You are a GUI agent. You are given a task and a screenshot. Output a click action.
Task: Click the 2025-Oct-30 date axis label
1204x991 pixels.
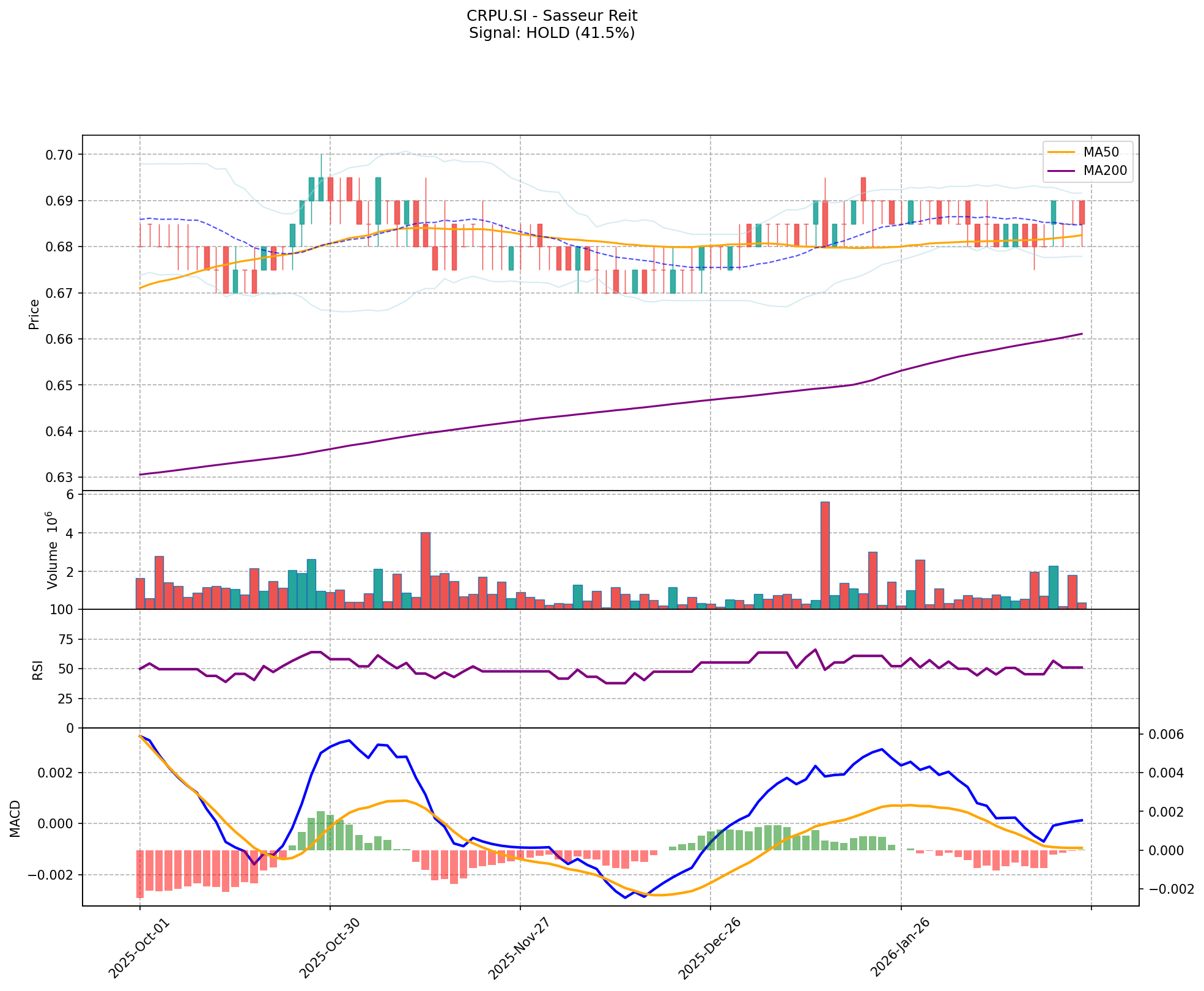click(330, 949)
